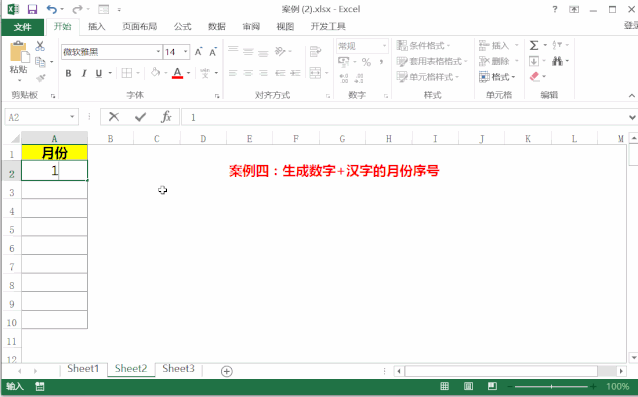
Task: Click the Fill down arrow icon
Action: (x=534, y=61)
